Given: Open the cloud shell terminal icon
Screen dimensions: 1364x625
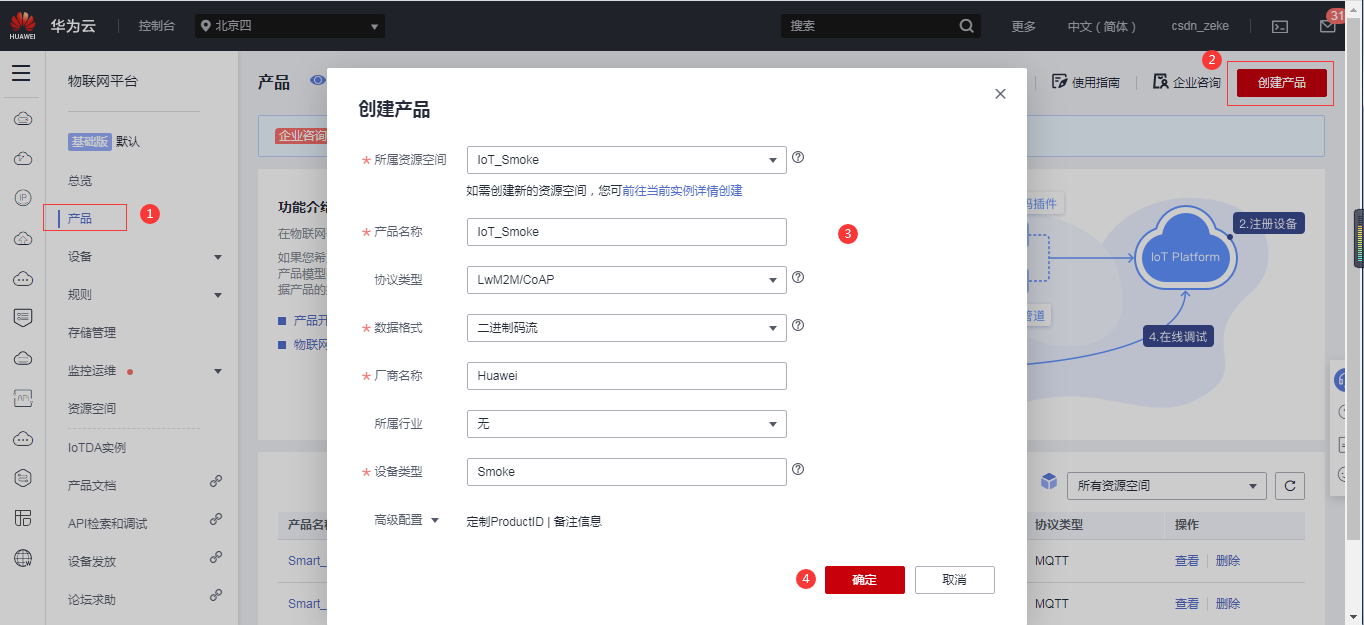Looking at the screenshot, I should pyautogui.click(x=1279, y=27).
